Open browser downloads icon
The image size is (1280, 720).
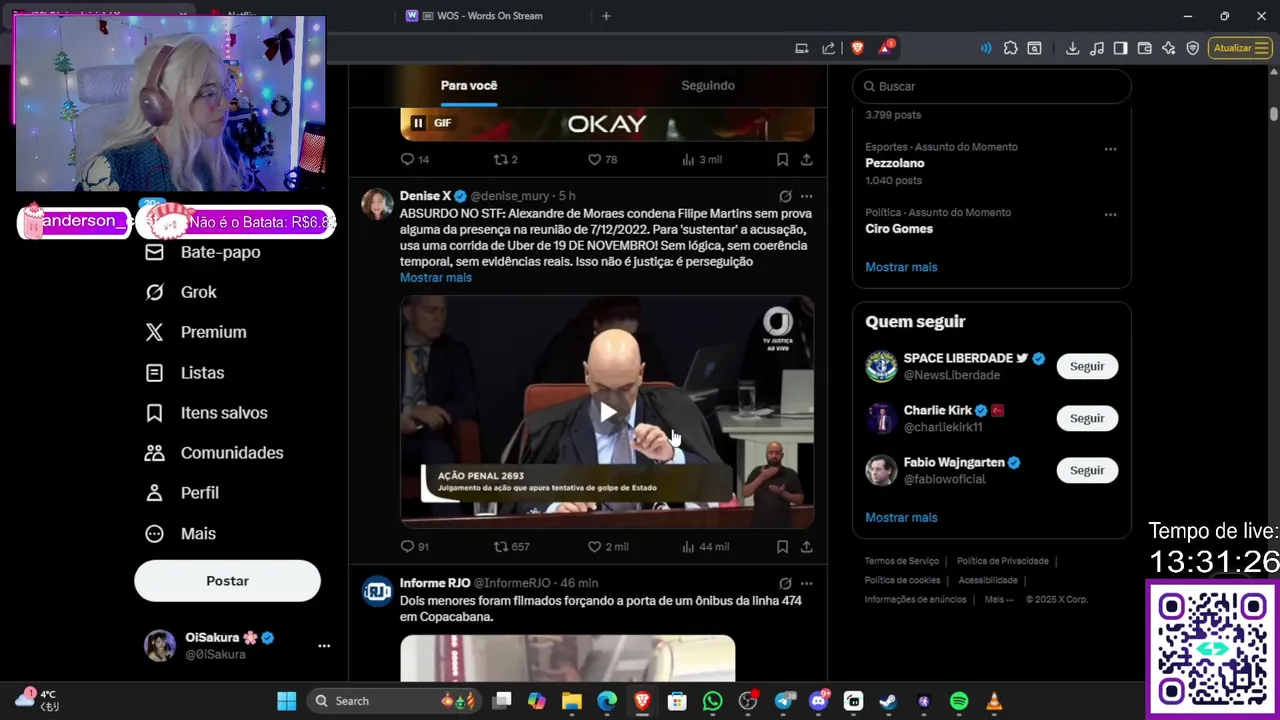pyautogui.click(x=1072, y=48)
